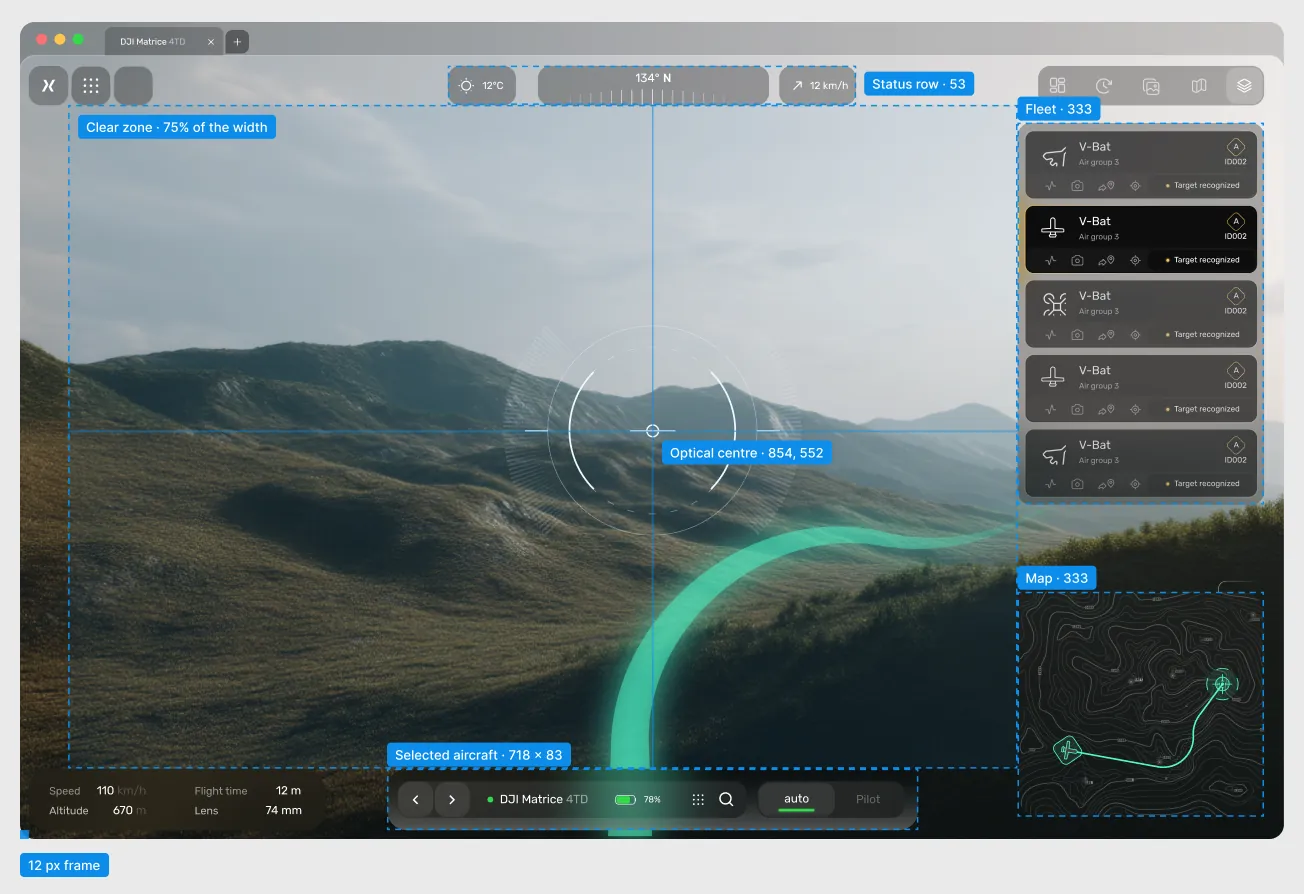The width and height of the screenshot is (1304, 894).
Task: Open route pin on highlighted black V-Bat card
Action: [1105, 260]
